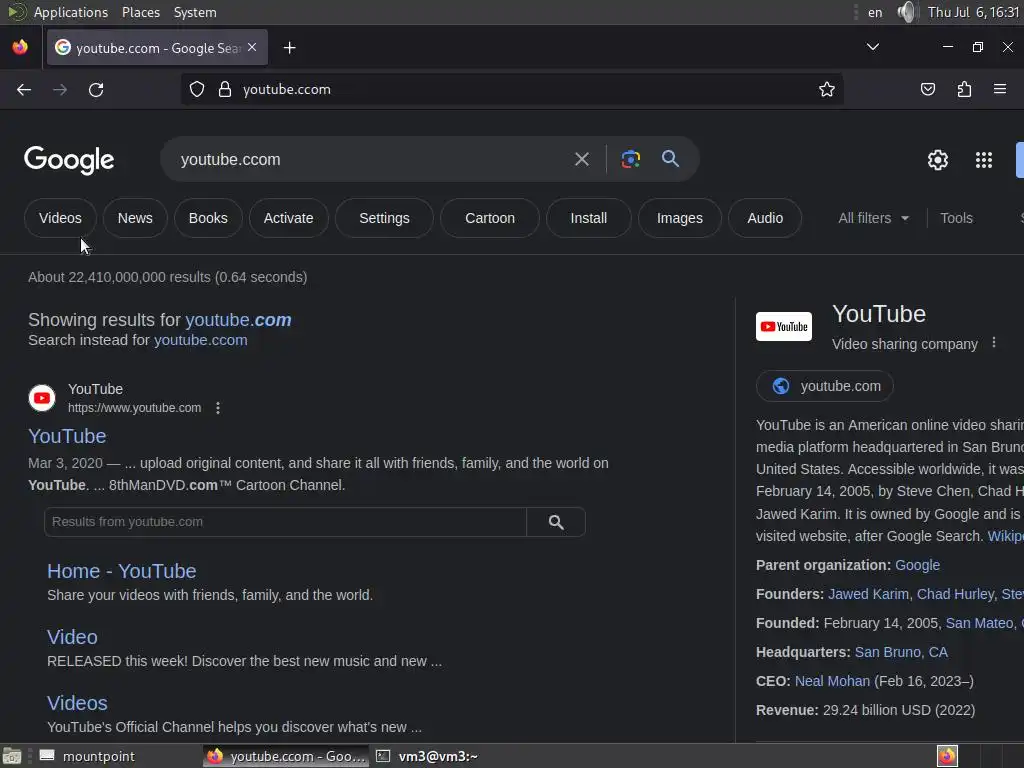This screenshot has height=768, width=1024.
Task: Click the youtube.com website button in panel
Action: (x=824, y=386)
